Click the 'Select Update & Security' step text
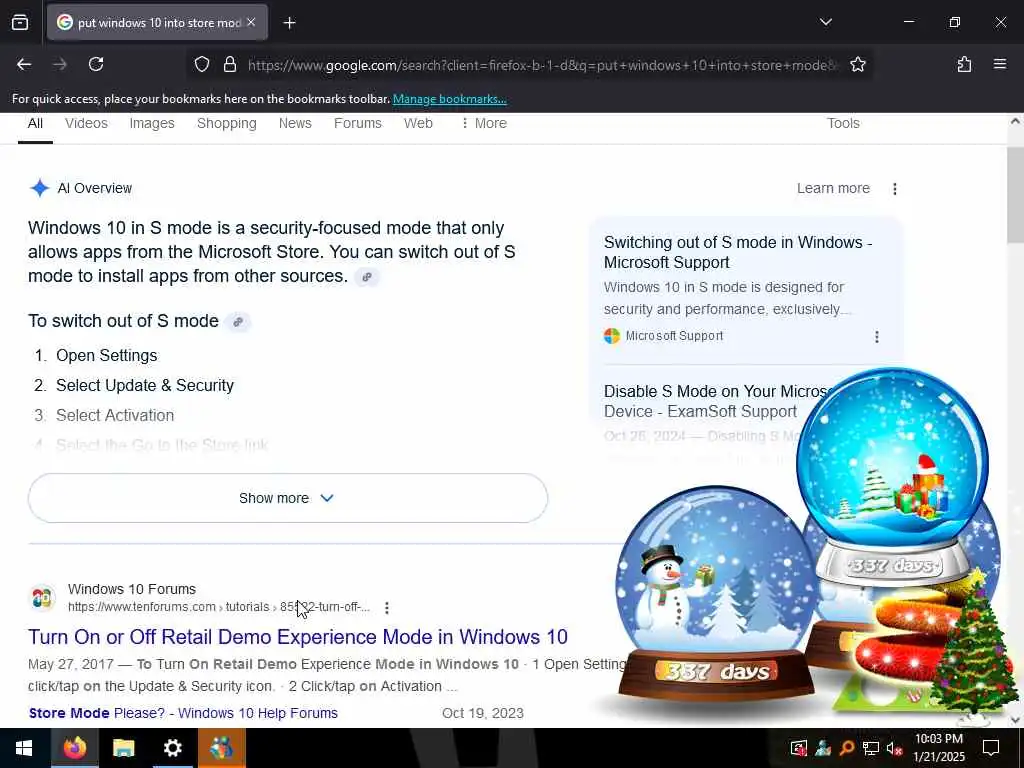Viewport: 1024px width, 768px height. tap(145, 385)
